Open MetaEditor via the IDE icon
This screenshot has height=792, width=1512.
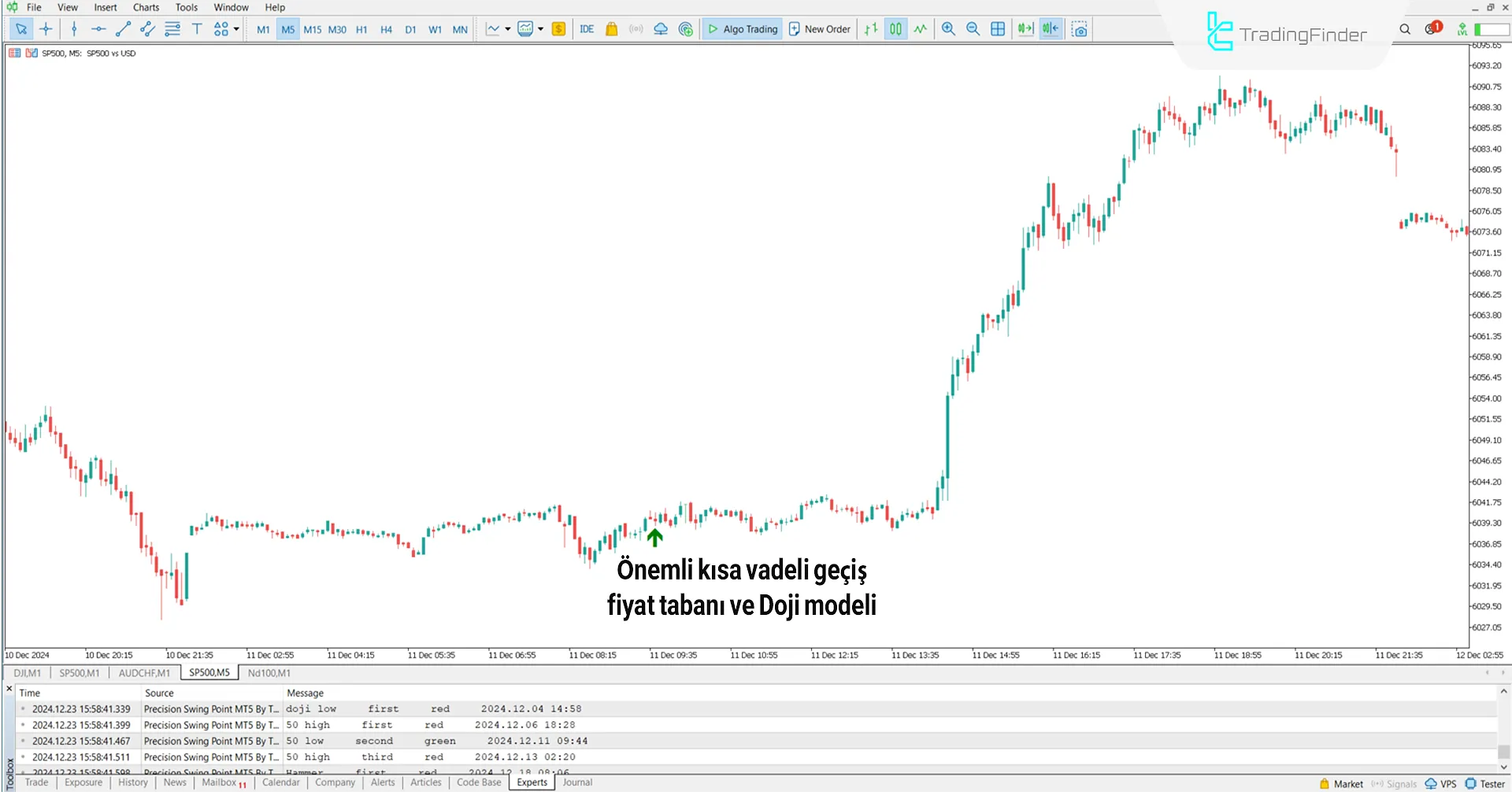tap(587, 29)
